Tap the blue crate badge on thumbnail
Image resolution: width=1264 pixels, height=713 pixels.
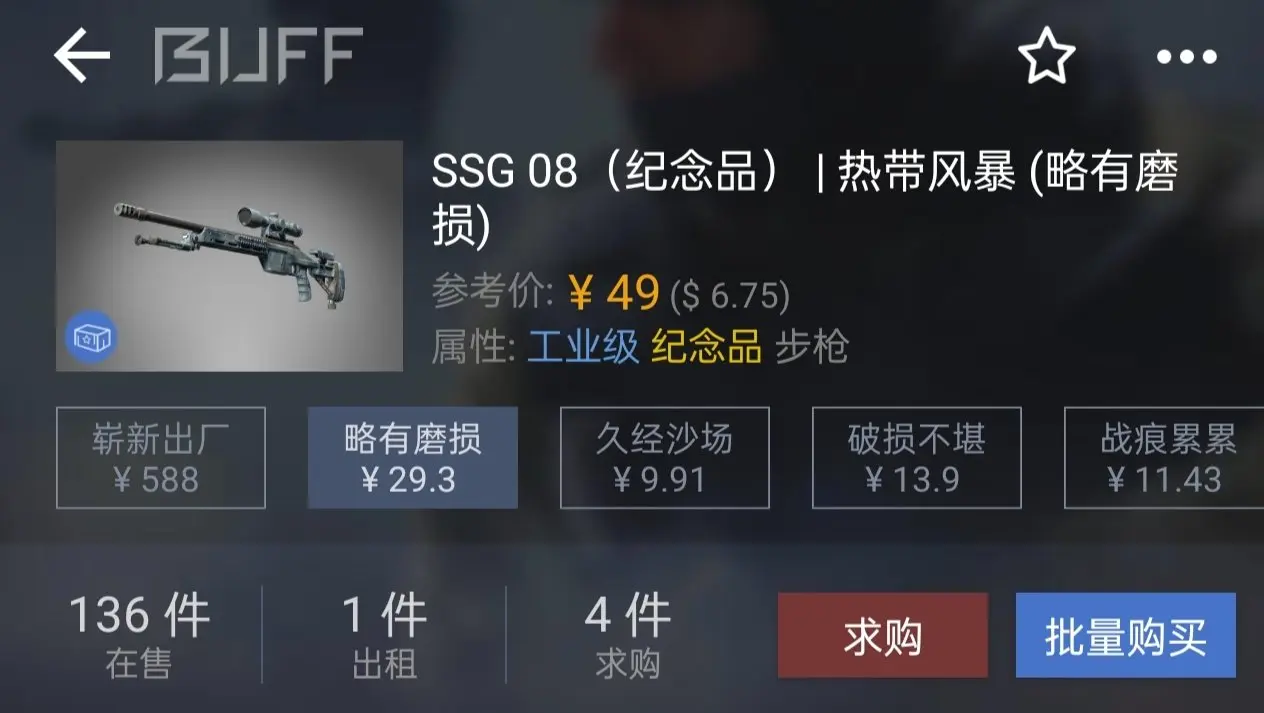point(92,339)
